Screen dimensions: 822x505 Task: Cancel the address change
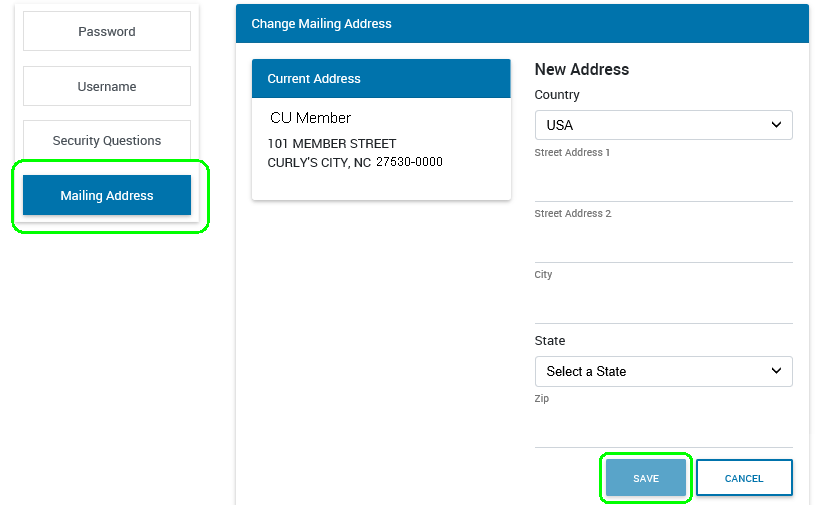[x=744, y=479]
